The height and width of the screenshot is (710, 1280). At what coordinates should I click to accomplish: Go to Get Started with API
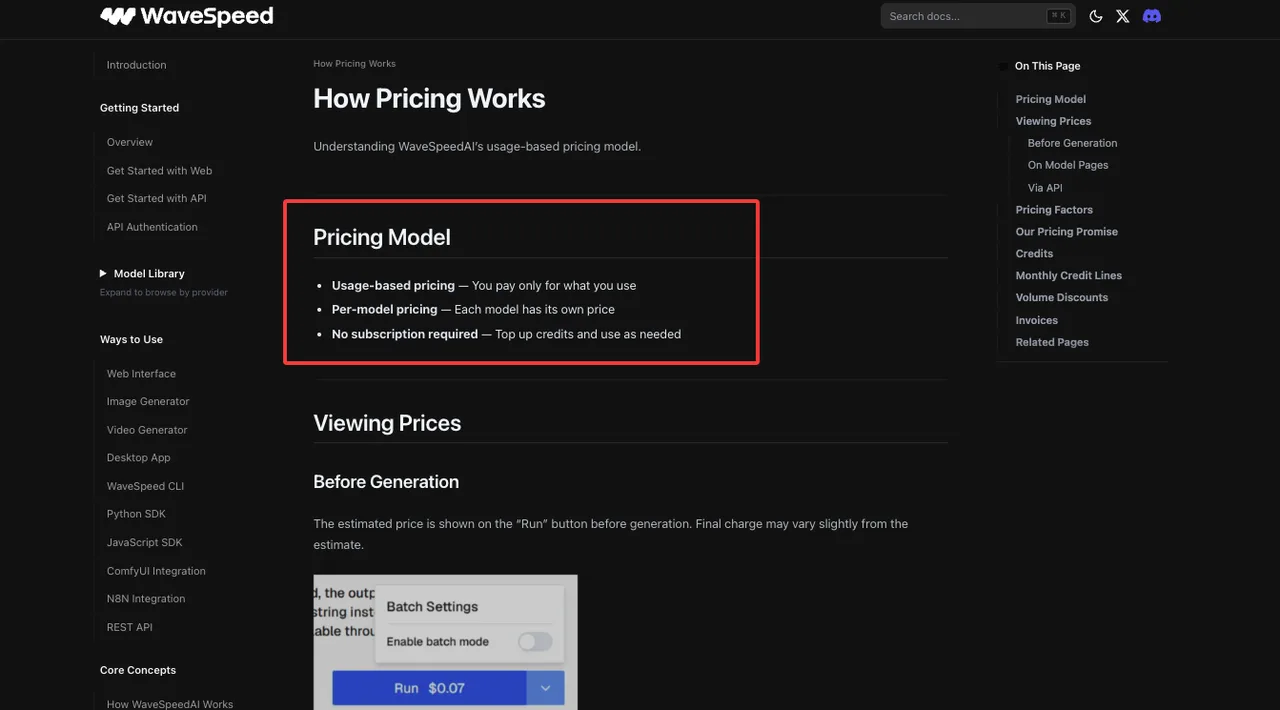[x=157, y=198]
